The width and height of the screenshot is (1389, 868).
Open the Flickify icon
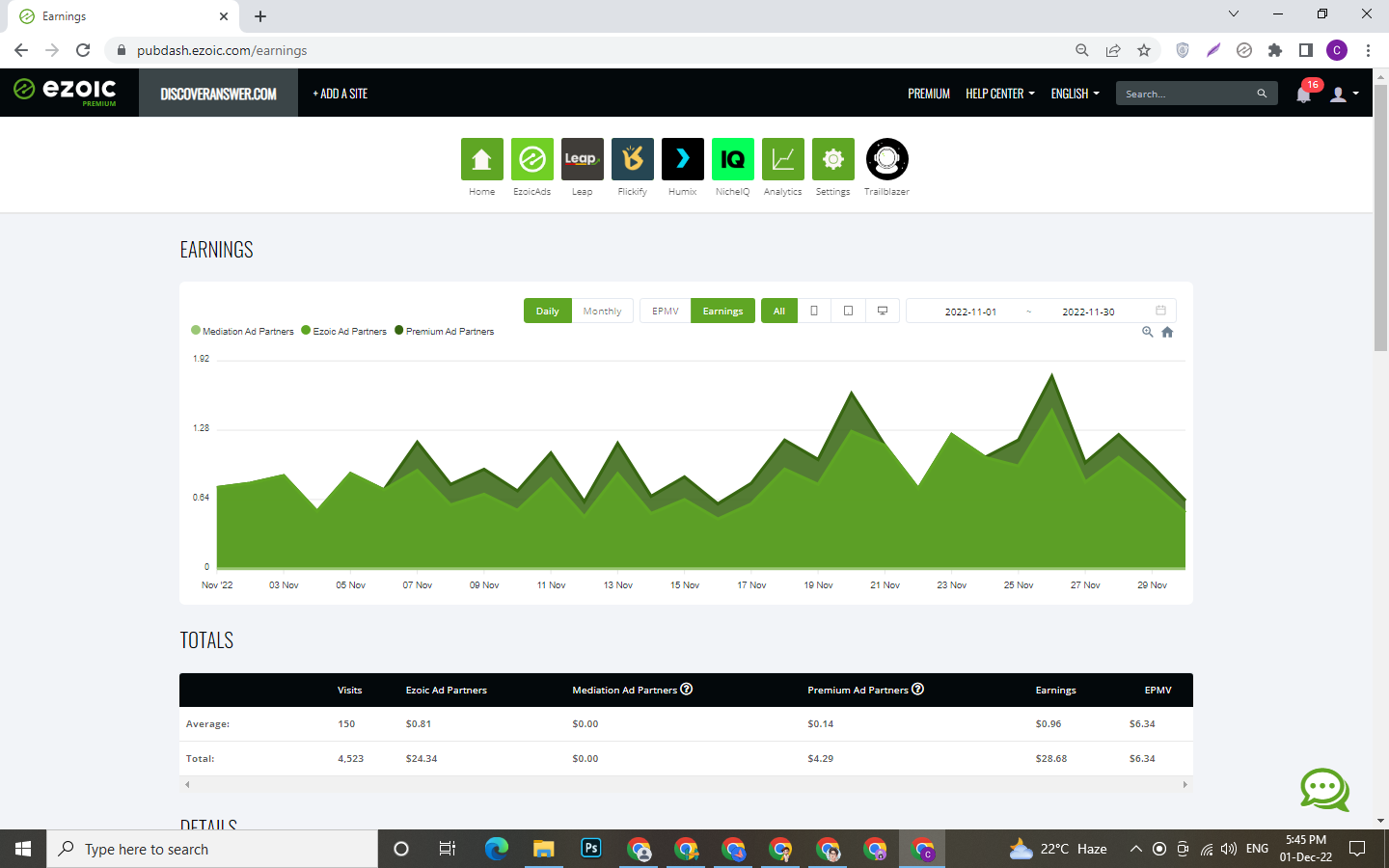click(632, 159)
